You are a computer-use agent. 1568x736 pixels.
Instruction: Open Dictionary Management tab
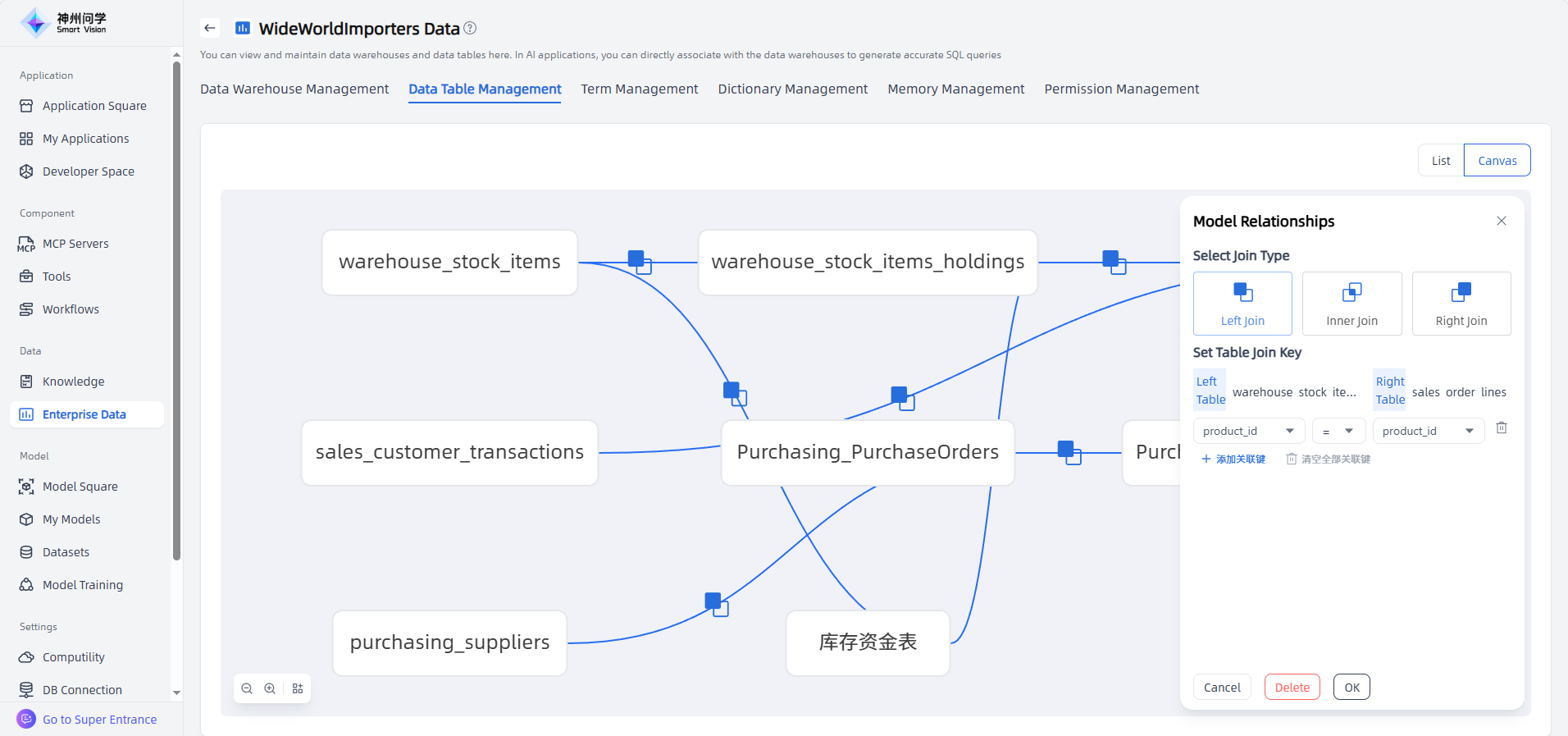[792, 89]
